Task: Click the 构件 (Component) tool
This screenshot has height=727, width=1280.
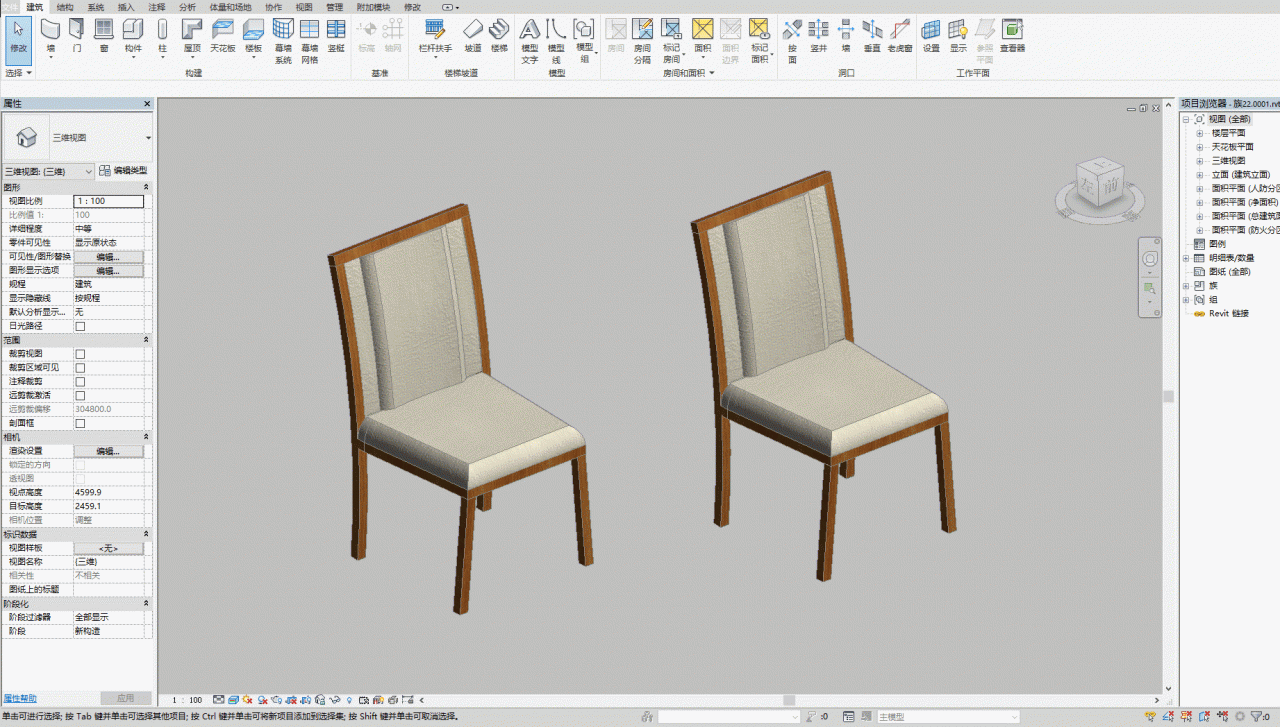Action: (x=133, y=37)
